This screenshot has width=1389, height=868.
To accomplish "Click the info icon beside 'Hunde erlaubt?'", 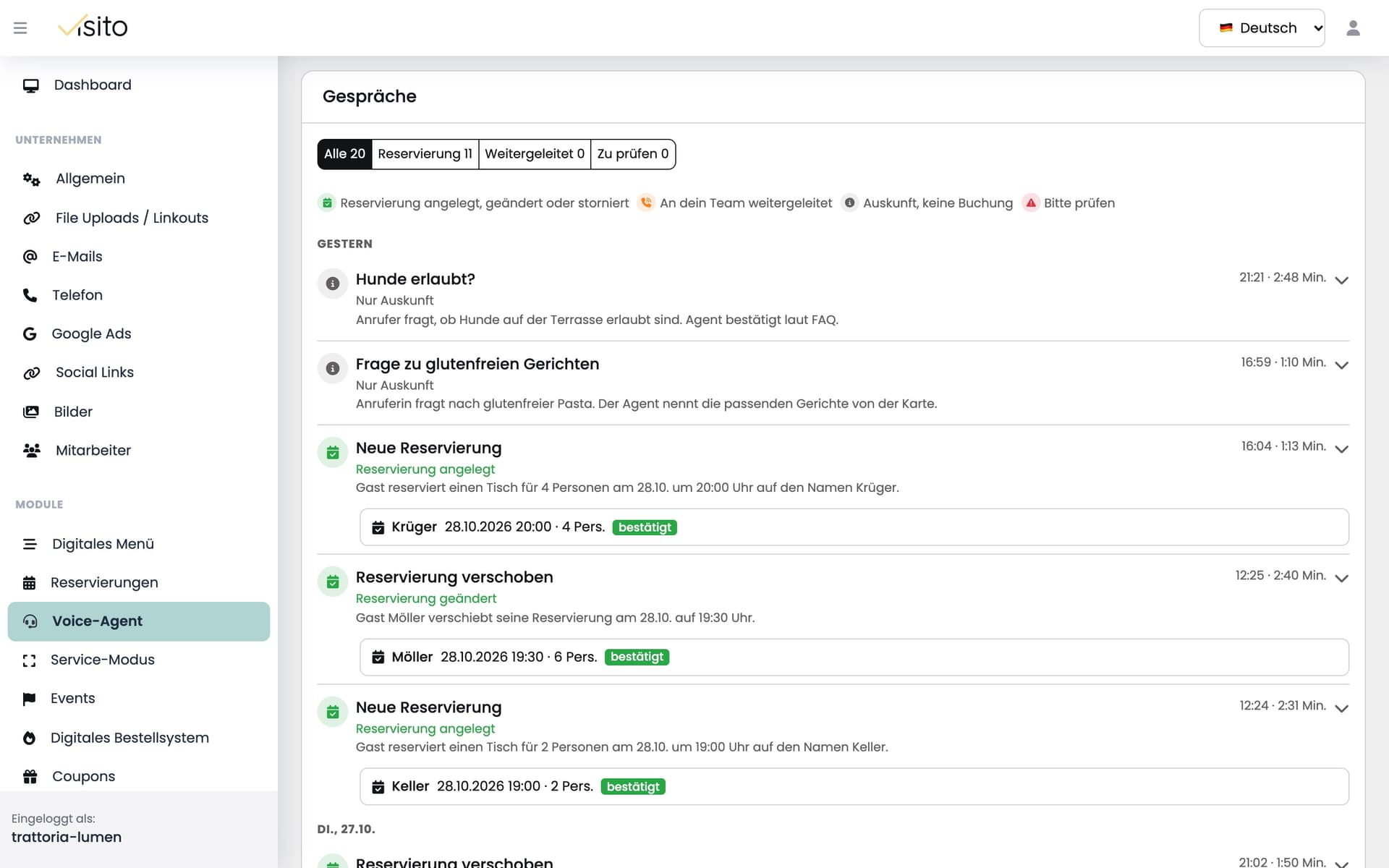I will [x=333, y=284].
